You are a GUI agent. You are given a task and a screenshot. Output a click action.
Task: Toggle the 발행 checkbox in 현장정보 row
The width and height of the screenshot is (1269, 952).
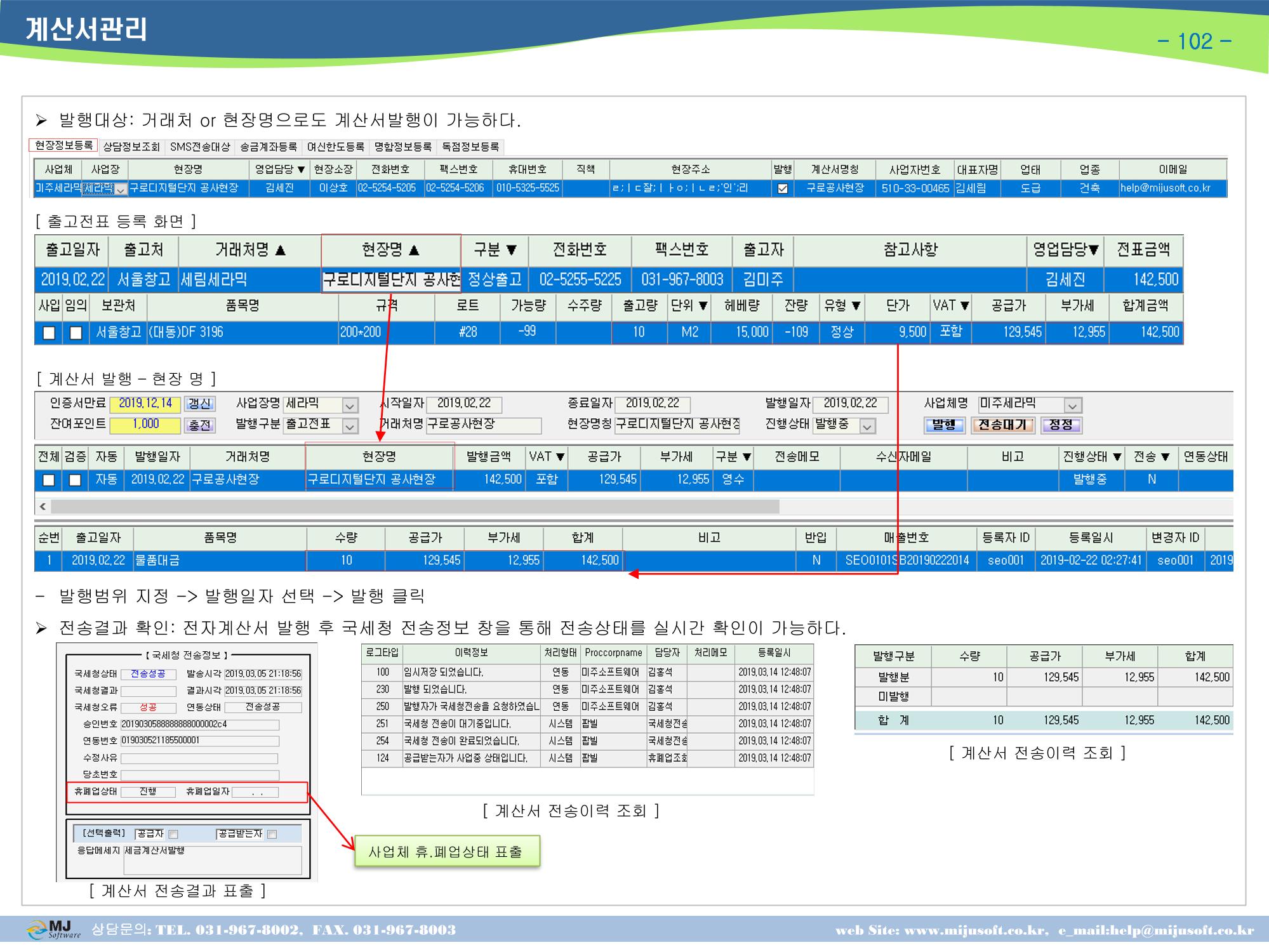(x=783, y=188)
